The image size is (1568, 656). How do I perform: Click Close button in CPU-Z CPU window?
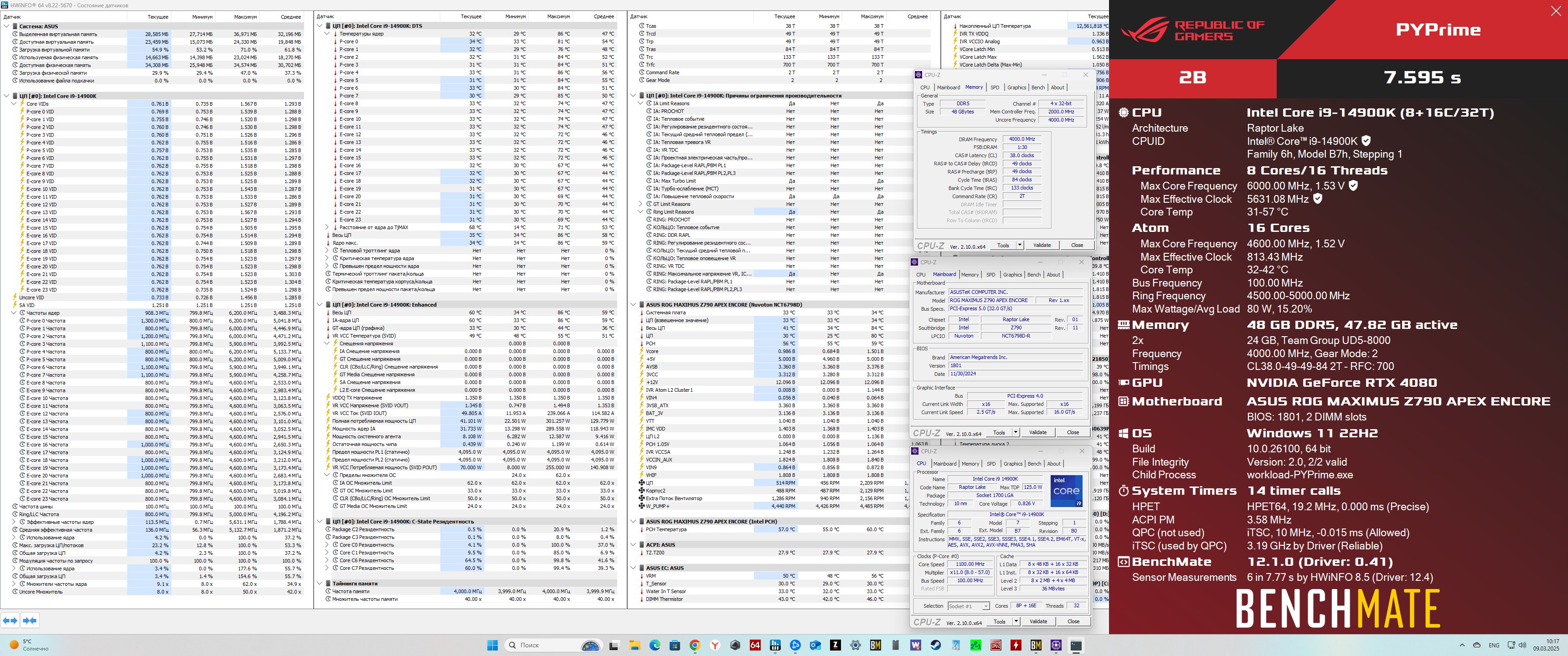point(1073,621)
